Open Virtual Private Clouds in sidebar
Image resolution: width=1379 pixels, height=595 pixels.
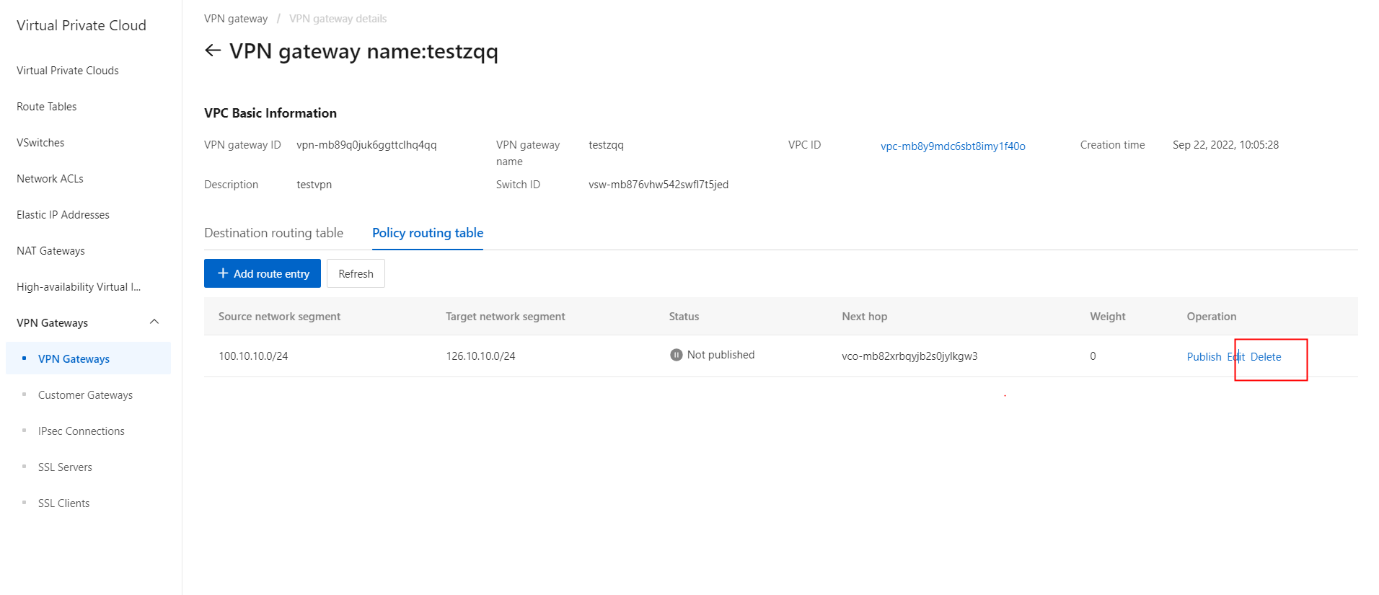(x=67, y=71)
